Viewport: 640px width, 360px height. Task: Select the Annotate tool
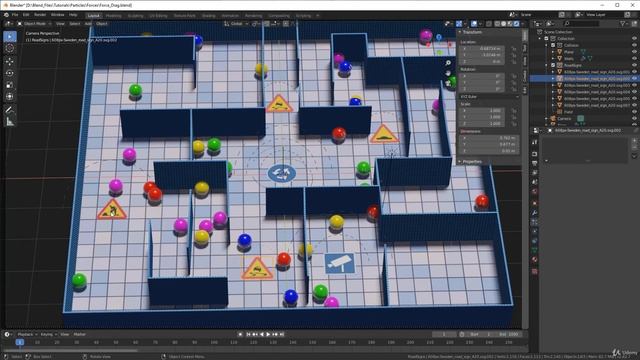(10, 110)
